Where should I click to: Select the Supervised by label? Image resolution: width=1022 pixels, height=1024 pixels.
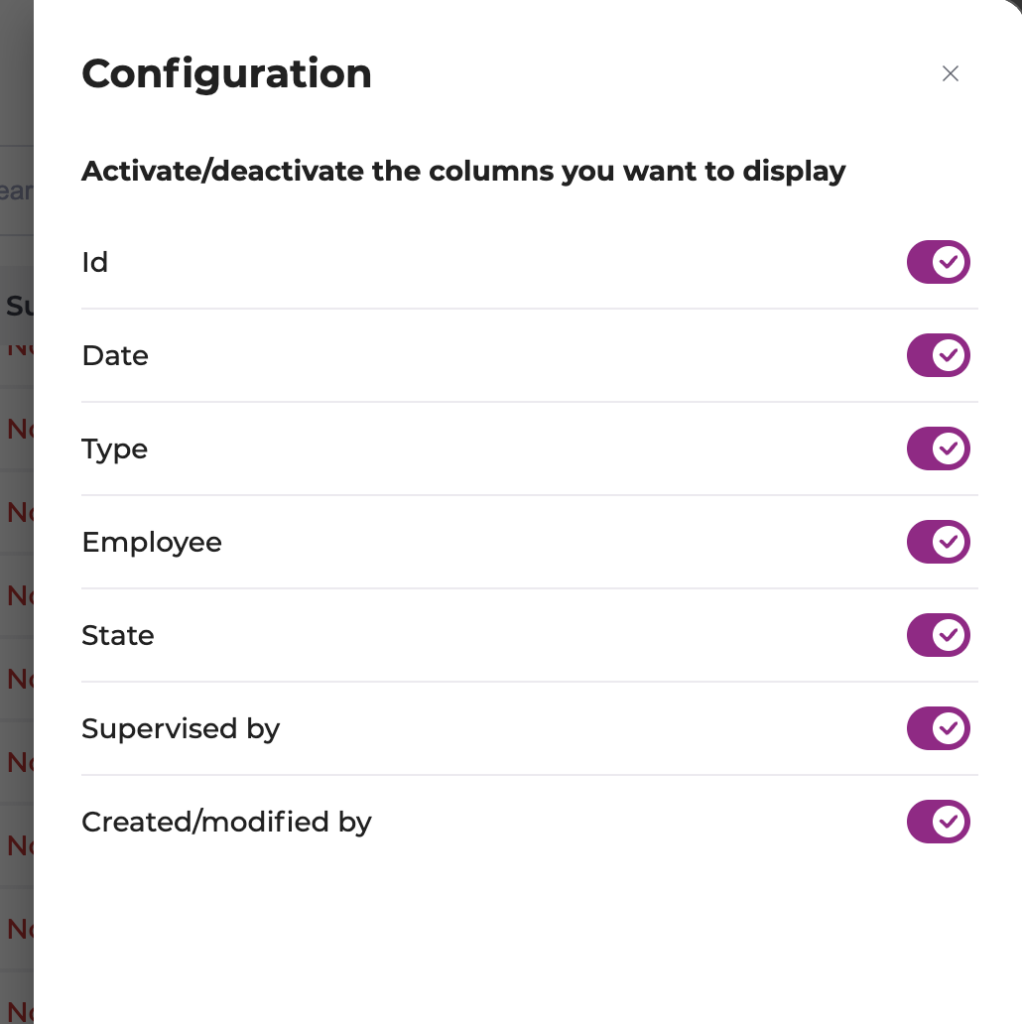181,729
